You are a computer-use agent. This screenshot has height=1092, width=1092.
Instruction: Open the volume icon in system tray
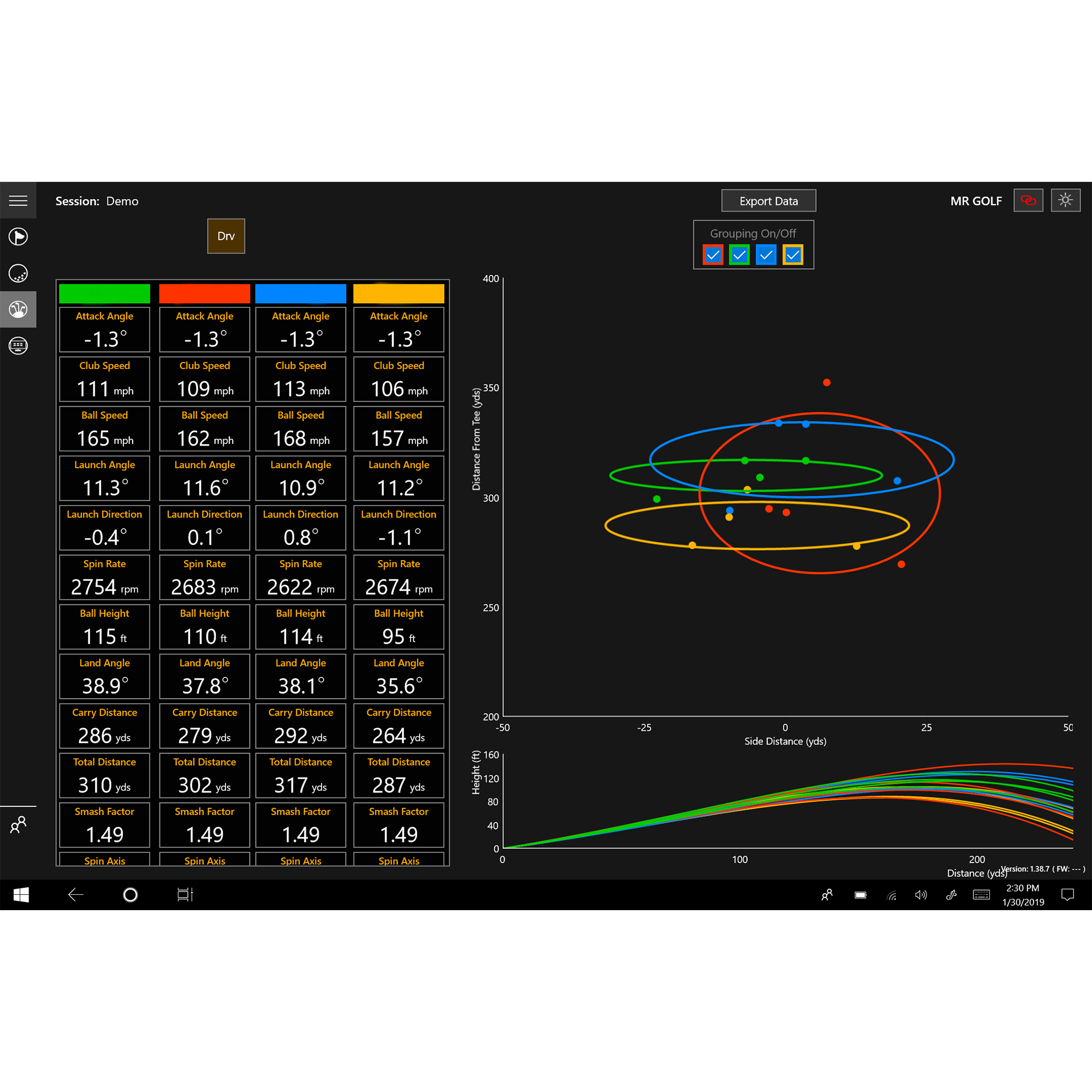click(x=921, y=895)
